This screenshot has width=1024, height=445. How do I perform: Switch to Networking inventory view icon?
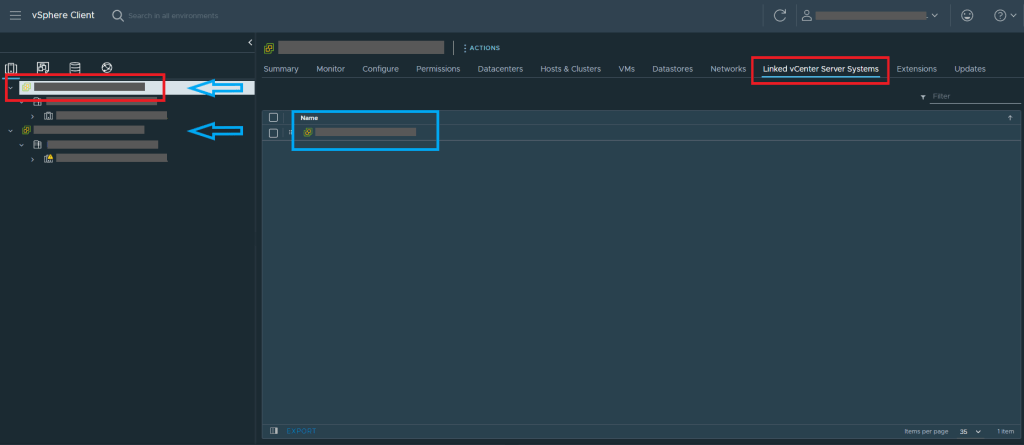(107, 68)
